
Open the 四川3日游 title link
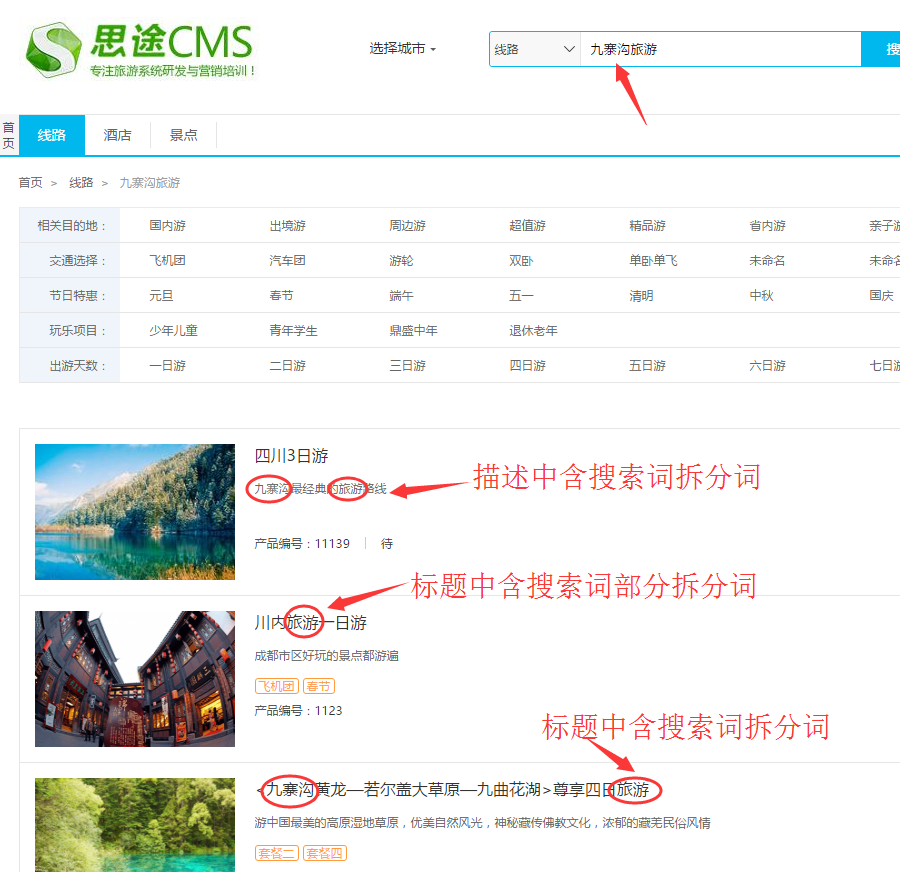(291, 456)
